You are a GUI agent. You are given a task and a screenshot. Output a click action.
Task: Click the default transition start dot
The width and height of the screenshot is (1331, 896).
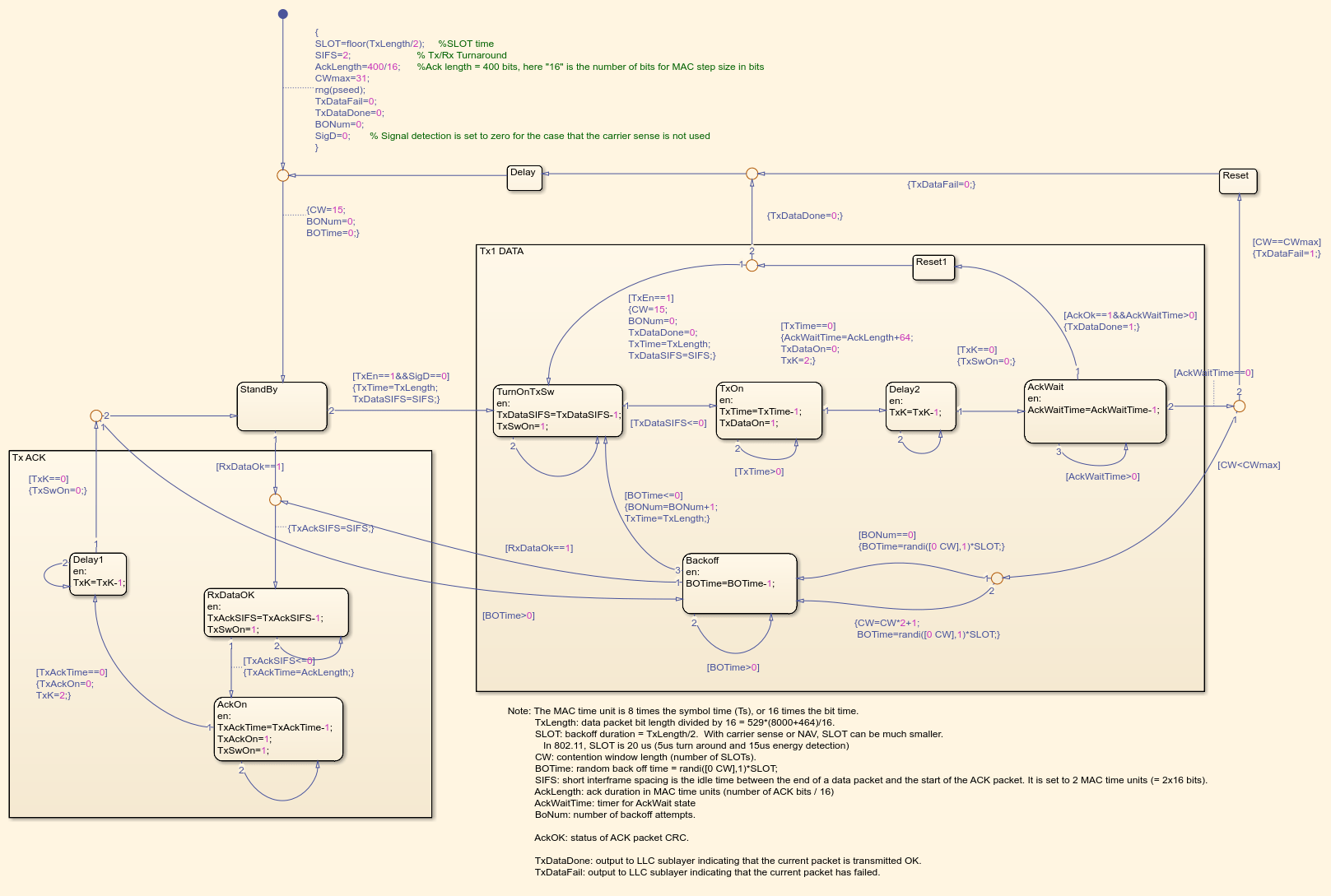pyautogui.click(x=283, y=14)
